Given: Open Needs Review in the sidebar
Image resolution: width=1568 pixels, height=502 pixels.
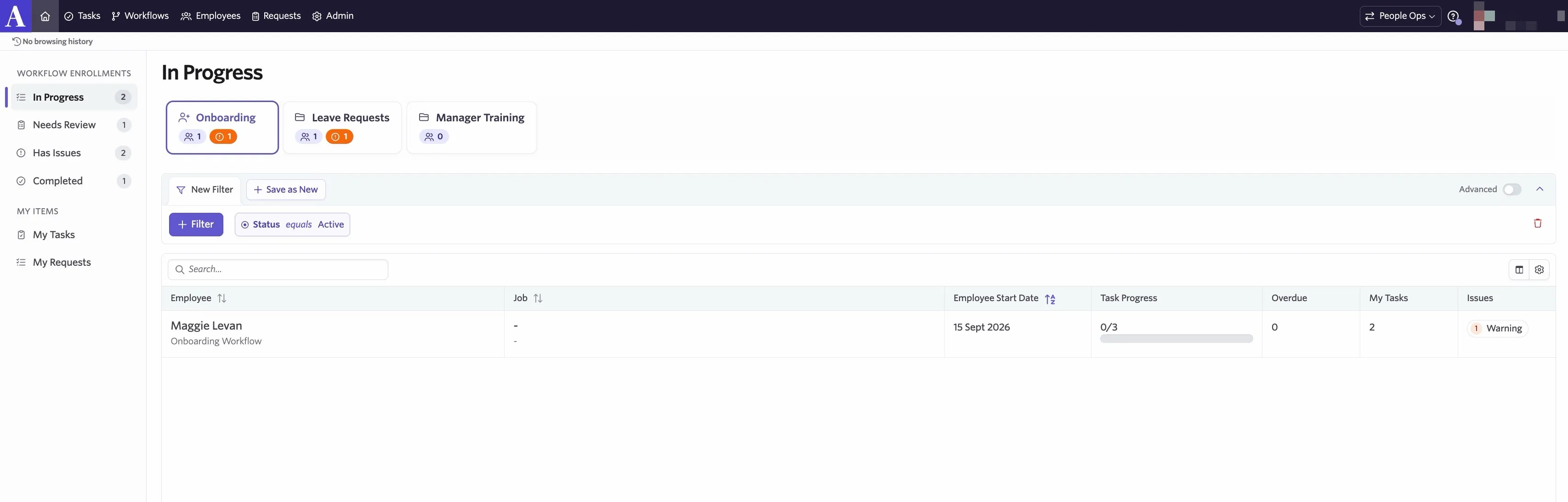Looking at the screenshot, I should point(74,125).
